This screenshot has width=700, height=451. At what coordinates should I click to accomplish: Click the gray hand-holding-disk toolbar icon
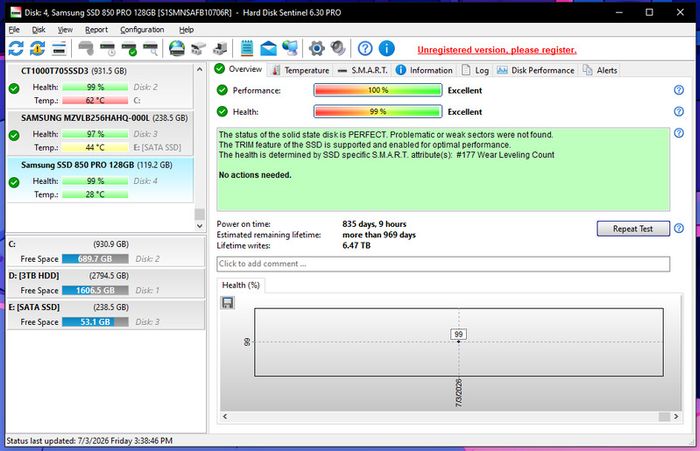(x=86, y=48)
